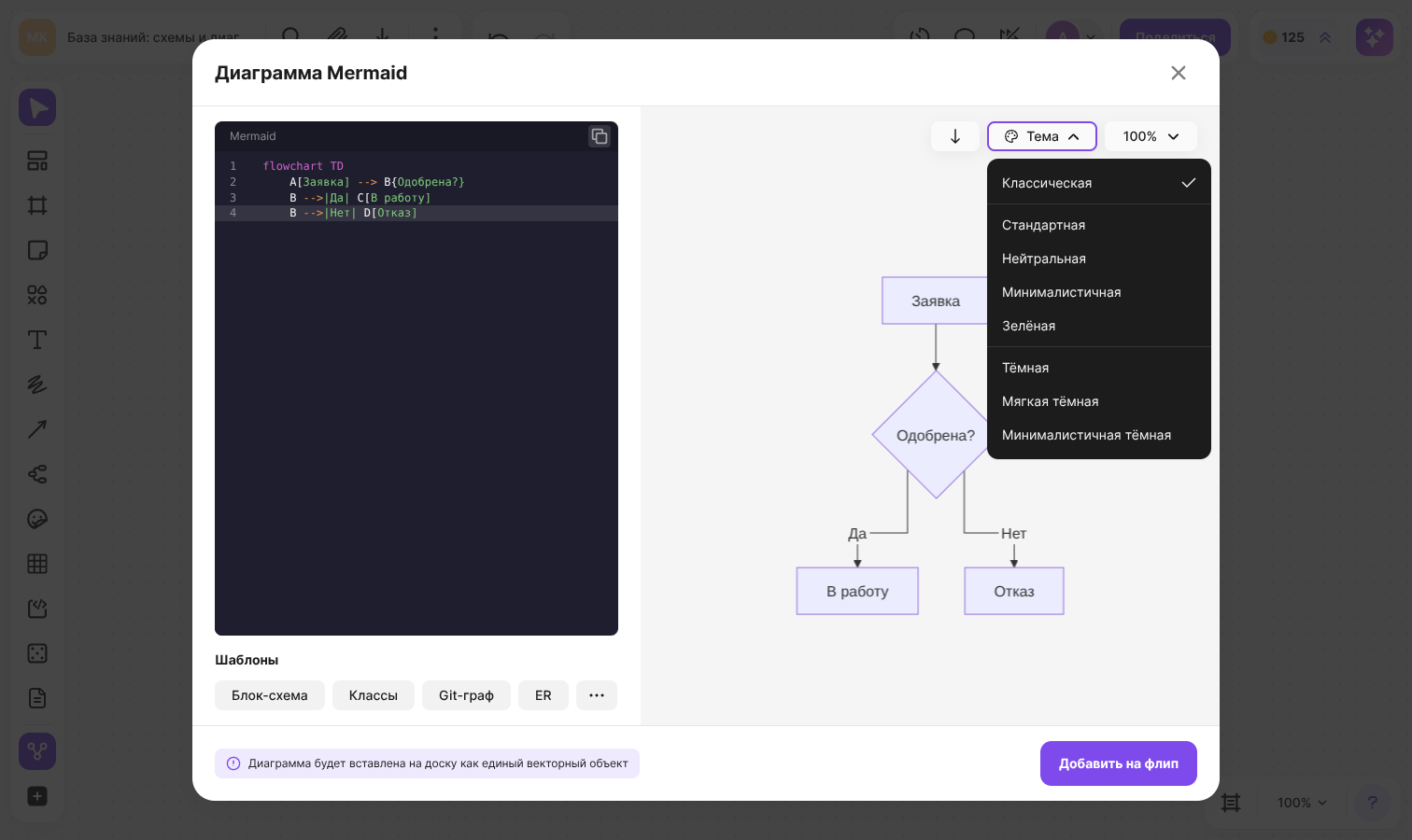Open the board zoom 100% dropdown at bottom
Image resolution: width=1412 pixels, height=840 pixels.
[1302, 803]
